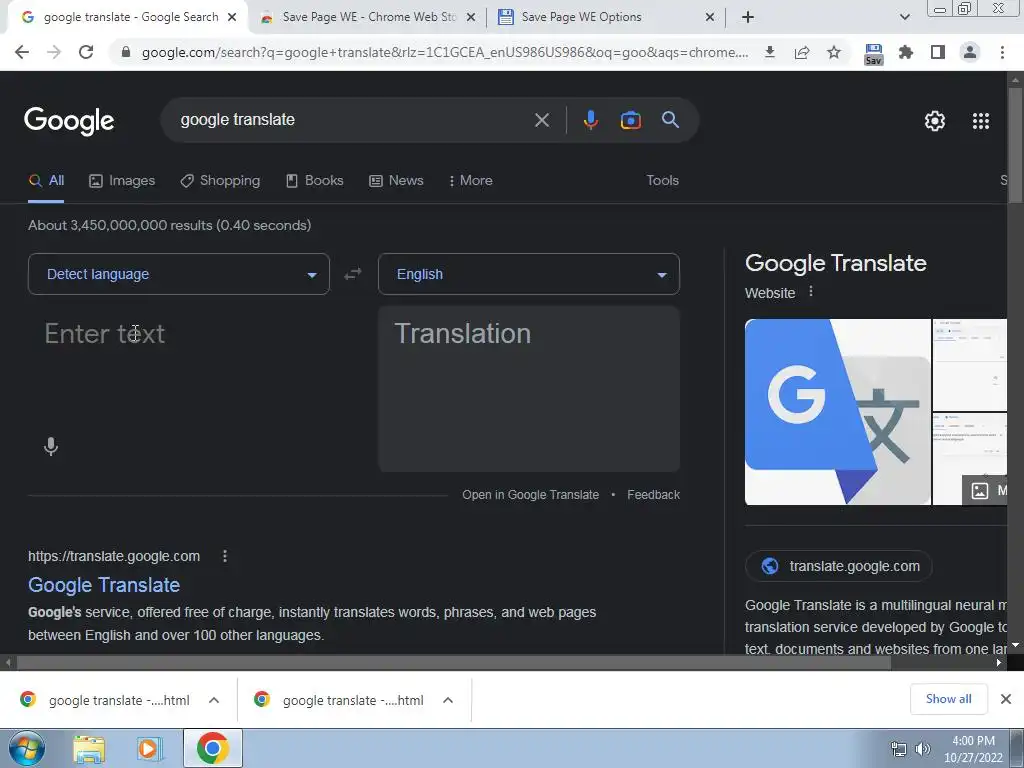Open the Google apps grid
The height and width of the screenshot is (768, 1024).
[980, 121]
